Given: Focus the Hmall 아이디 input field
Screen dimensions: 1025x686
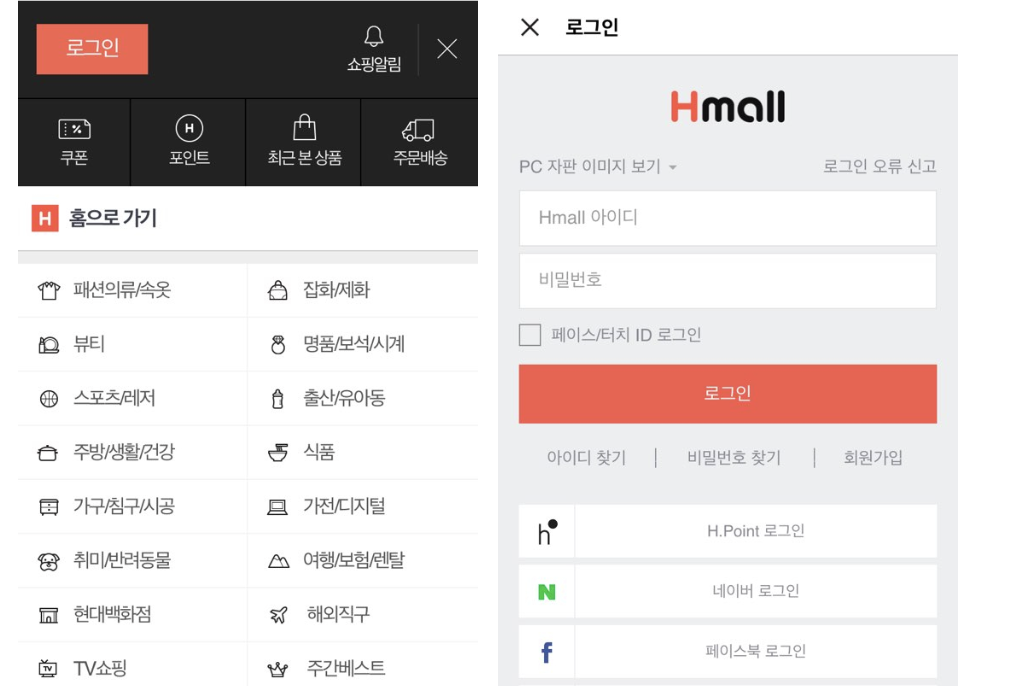Looking at the screenshot, I should (x=728, y=218).
